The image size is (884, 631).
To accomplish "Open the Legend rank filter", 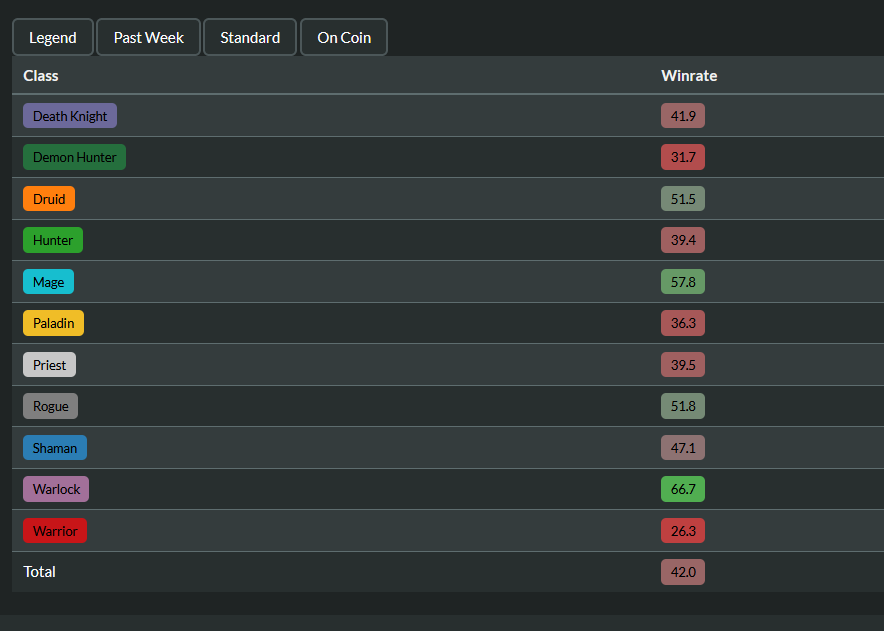I will point(53,37).
